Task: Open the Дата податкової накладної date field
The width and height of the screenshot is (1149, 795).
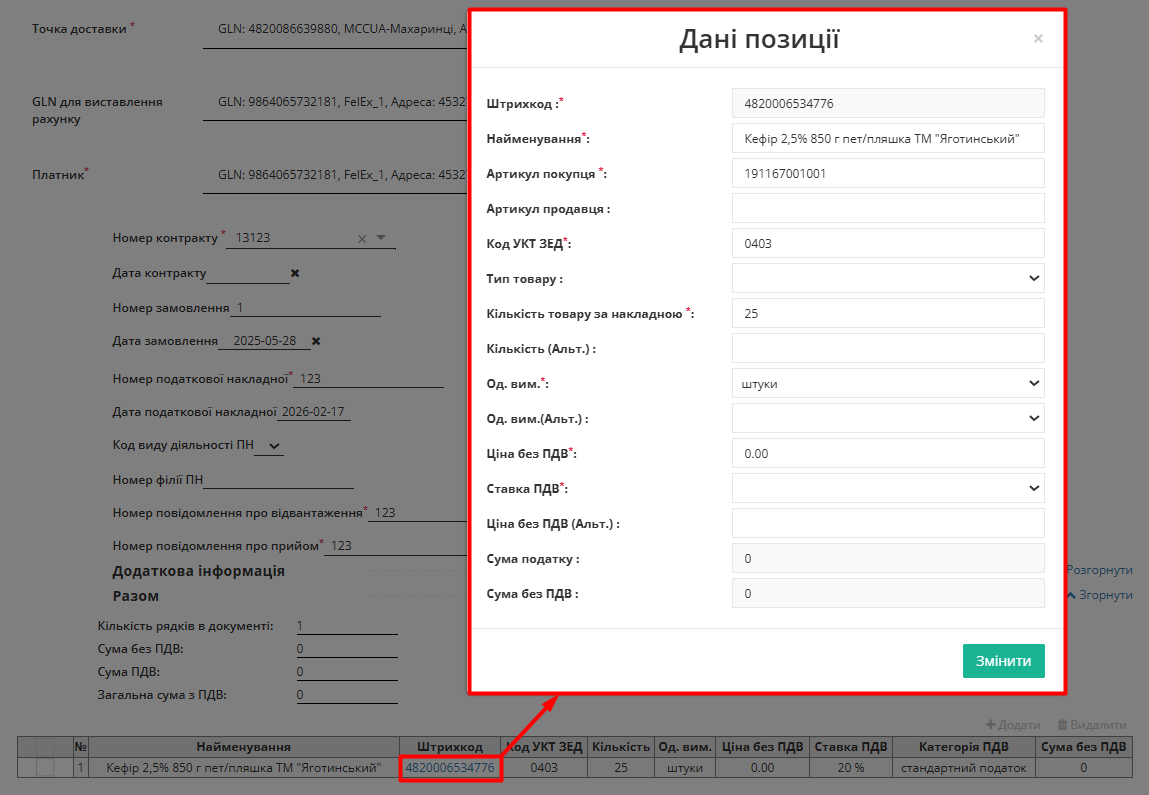Action: pyautogui.click(x=314, y=412)
